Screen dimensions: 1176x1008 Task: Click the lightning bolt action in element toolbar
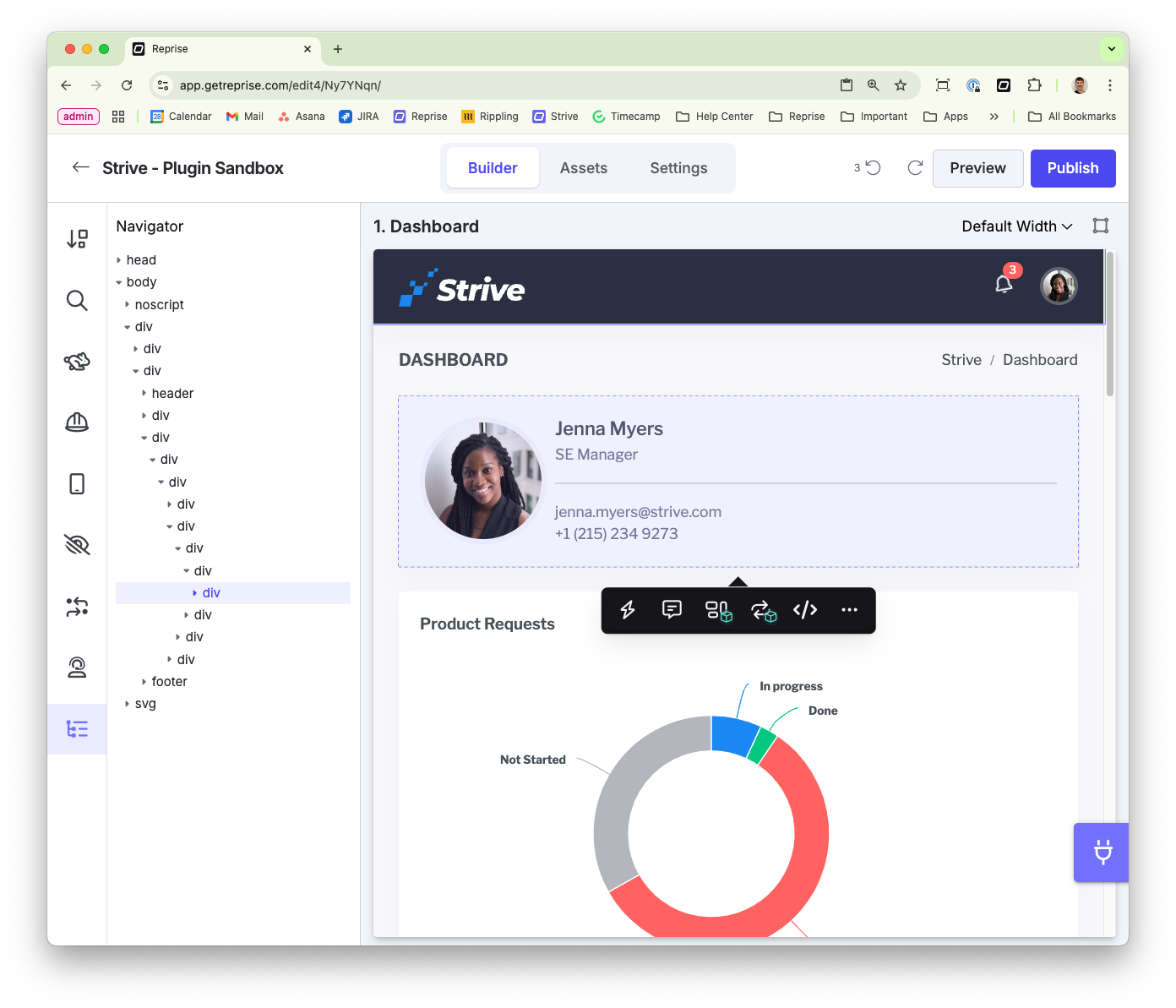coord(628,610)
